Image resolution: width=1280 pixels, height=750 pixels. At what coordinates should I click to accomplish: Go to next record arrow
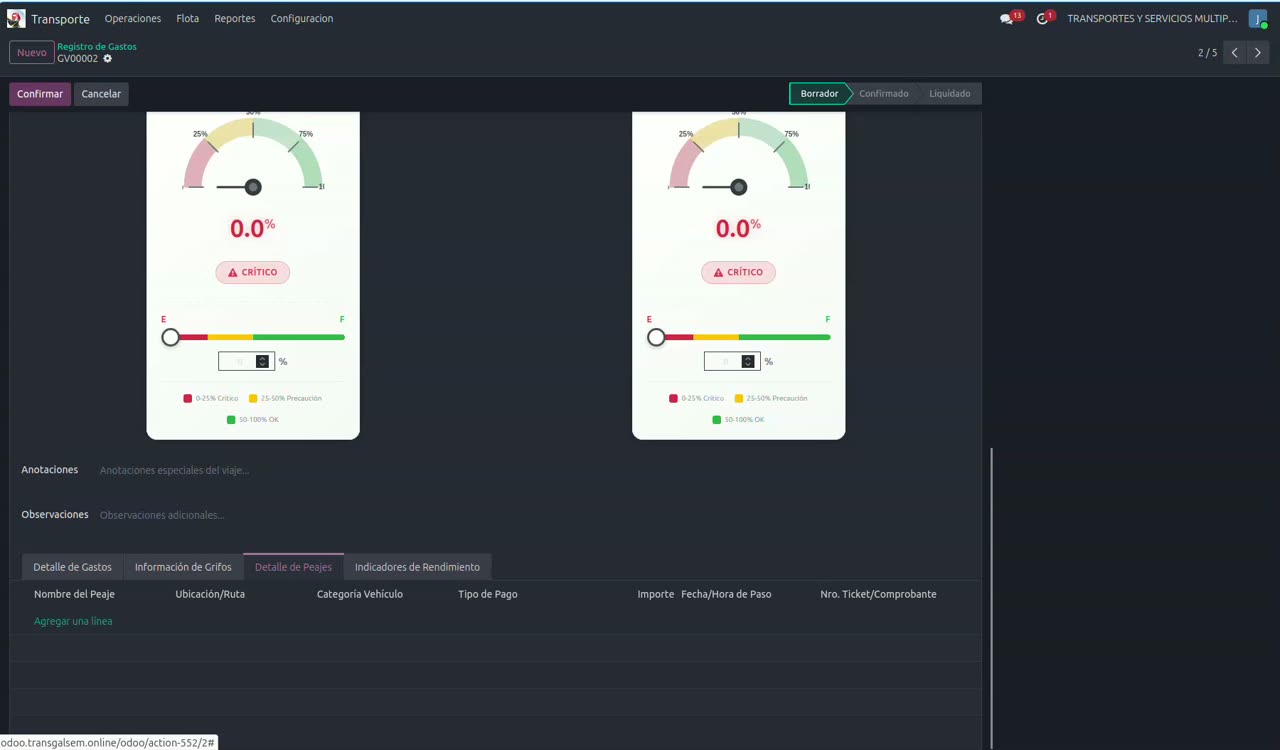click(x=1258, y=53)
